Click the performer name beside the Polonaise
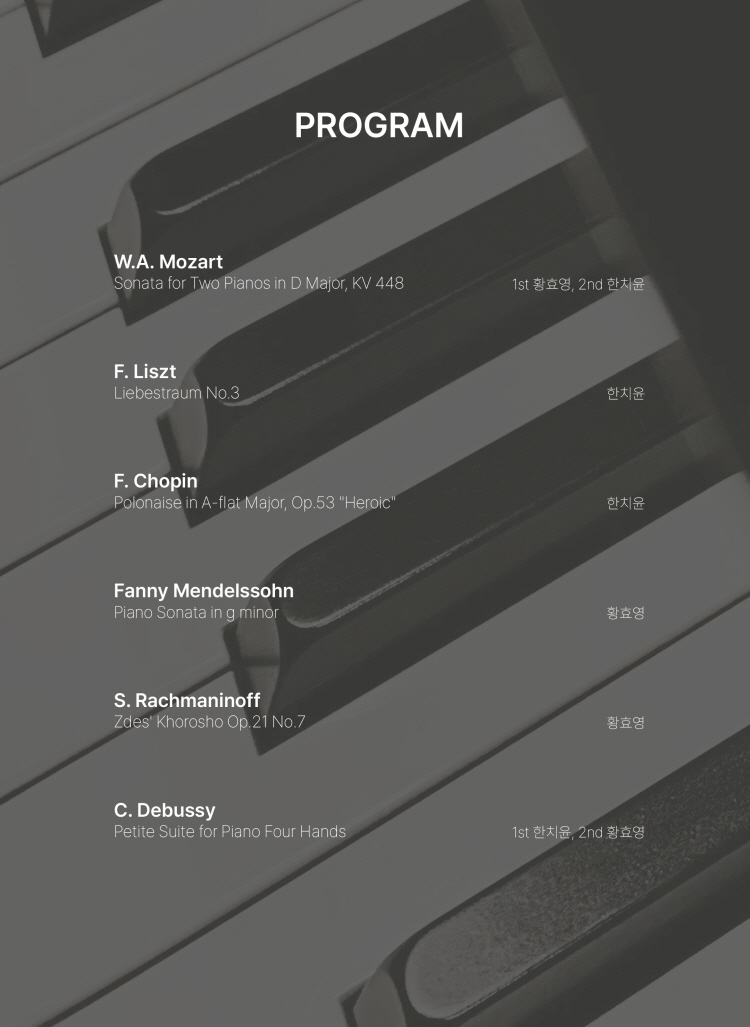This screenshot has height=1027, width=750. pos(625,502)
